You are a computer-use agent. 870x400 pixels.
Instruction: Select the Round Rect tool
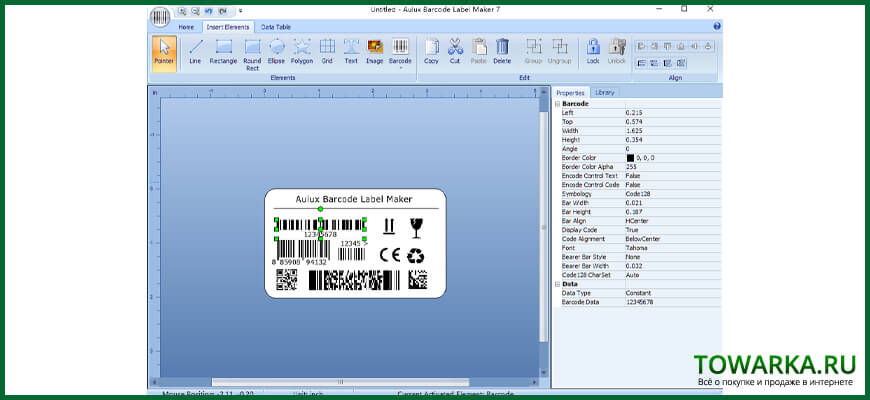[252, 54]
